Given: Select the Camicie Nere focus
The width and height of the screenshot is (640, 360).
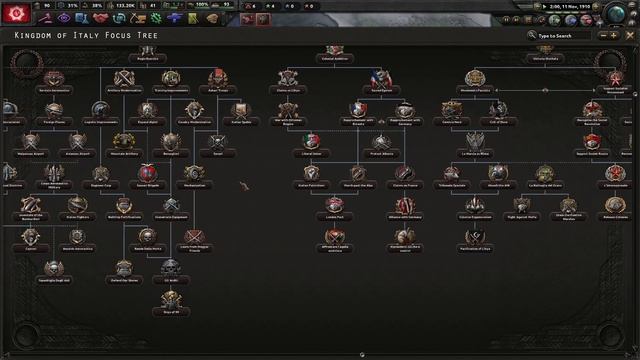Looking at the screenshot, I should pos(451,114).
